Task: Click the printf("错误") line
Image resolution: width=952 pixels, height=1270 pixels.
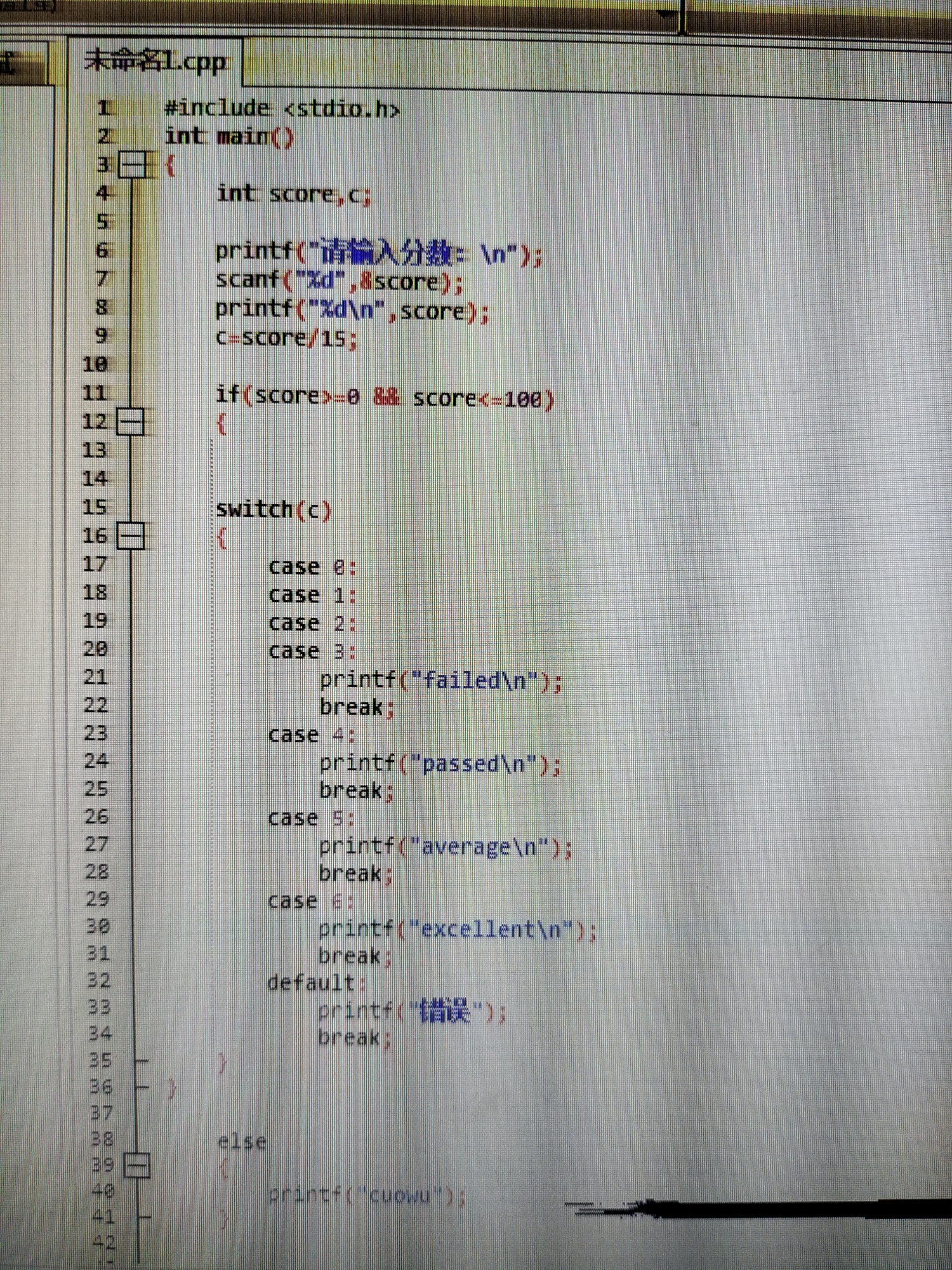Action: pos(412,1010)
